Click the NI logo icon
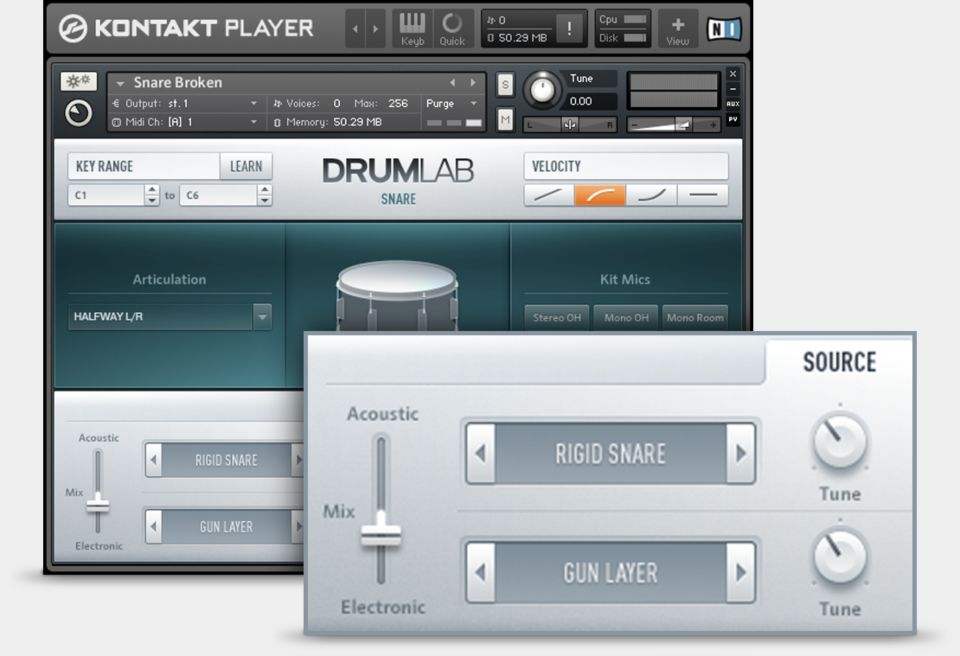The height and width of the screenshot is (656, 960). (x=723, y=29)
